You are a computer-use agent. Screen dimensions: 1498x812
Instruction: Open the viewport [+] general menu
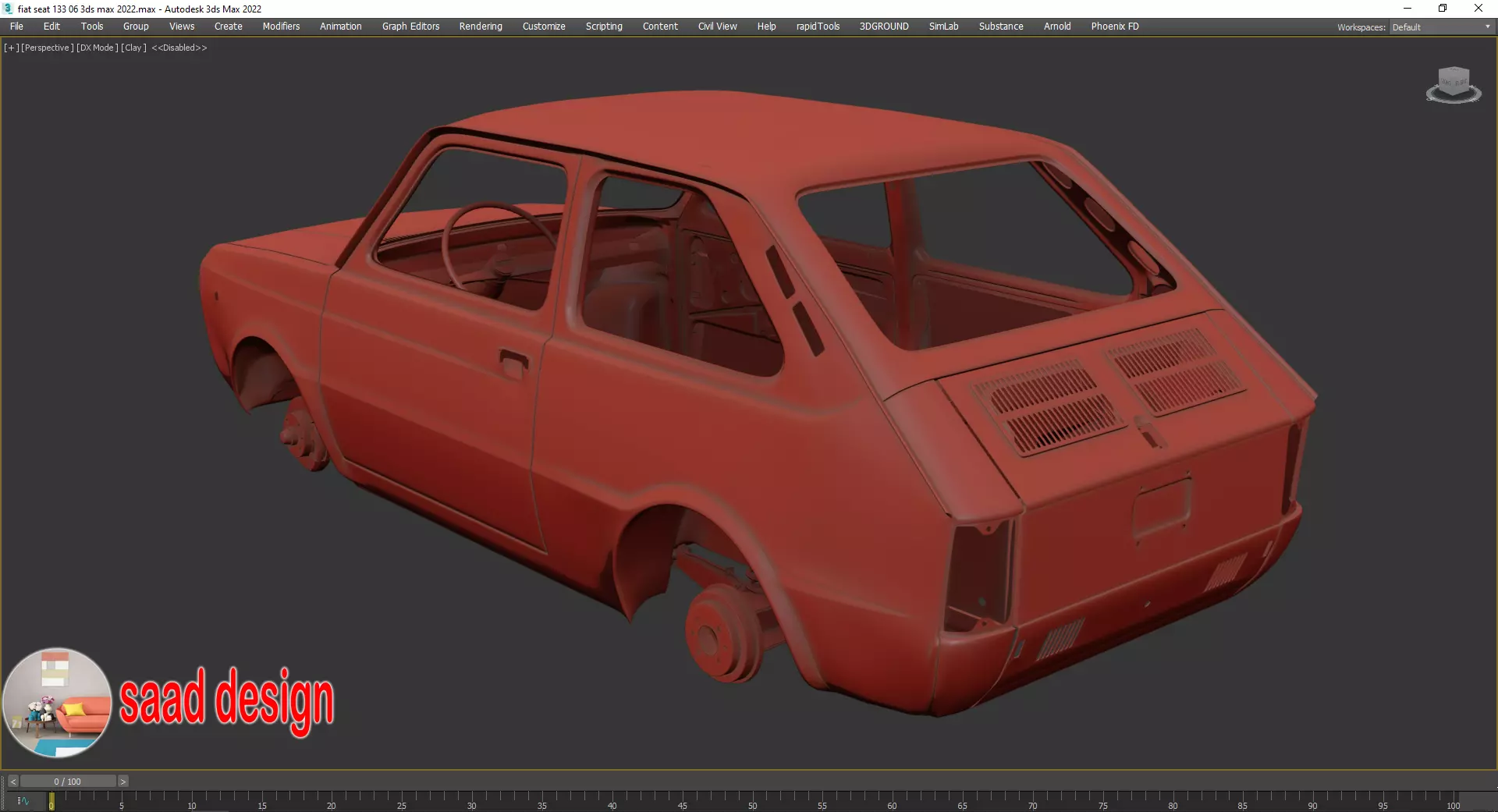(x=12, y=48)
